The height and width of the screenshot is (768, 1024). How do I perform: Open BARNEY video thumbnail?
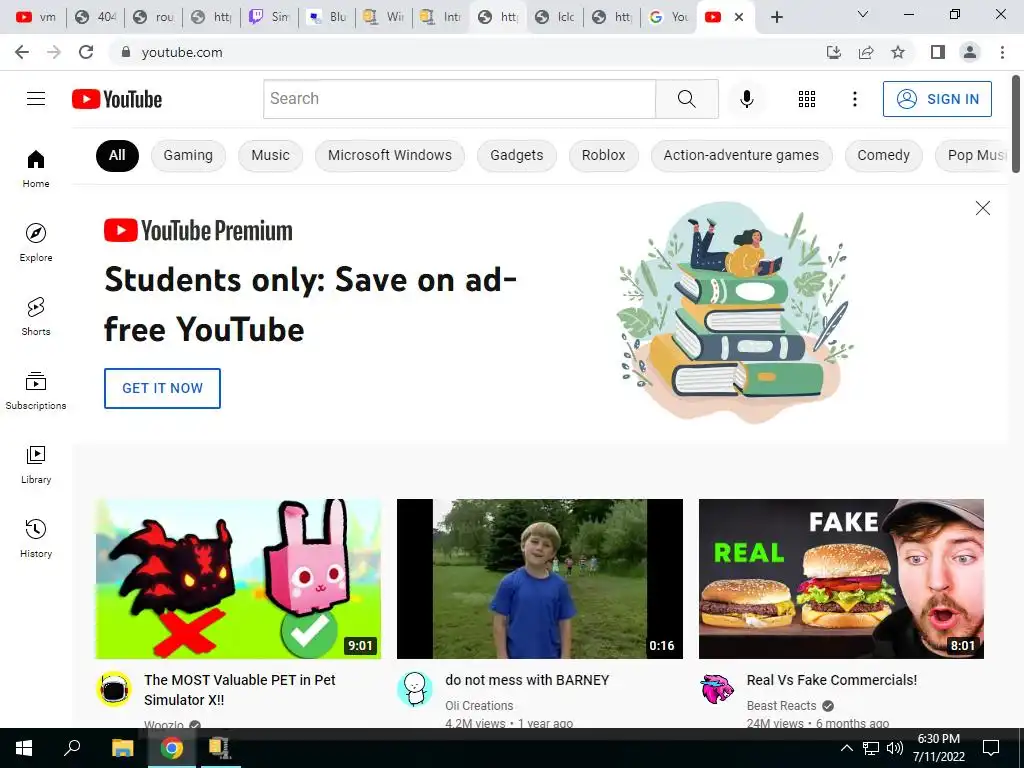539,579
